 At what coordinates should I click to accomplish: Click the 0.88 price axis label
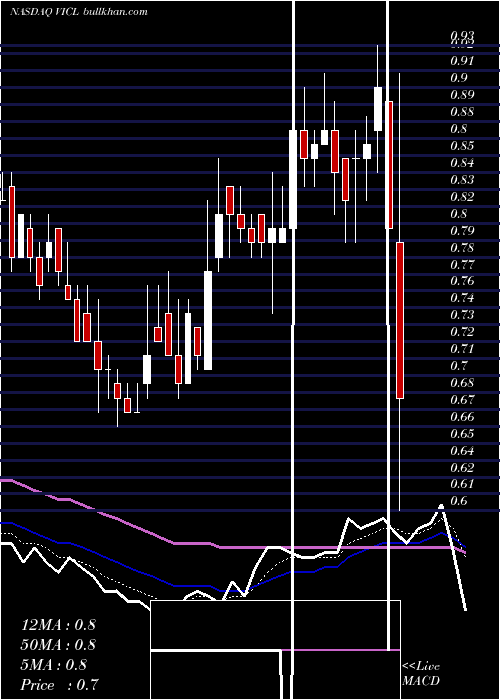pos(462,112)
